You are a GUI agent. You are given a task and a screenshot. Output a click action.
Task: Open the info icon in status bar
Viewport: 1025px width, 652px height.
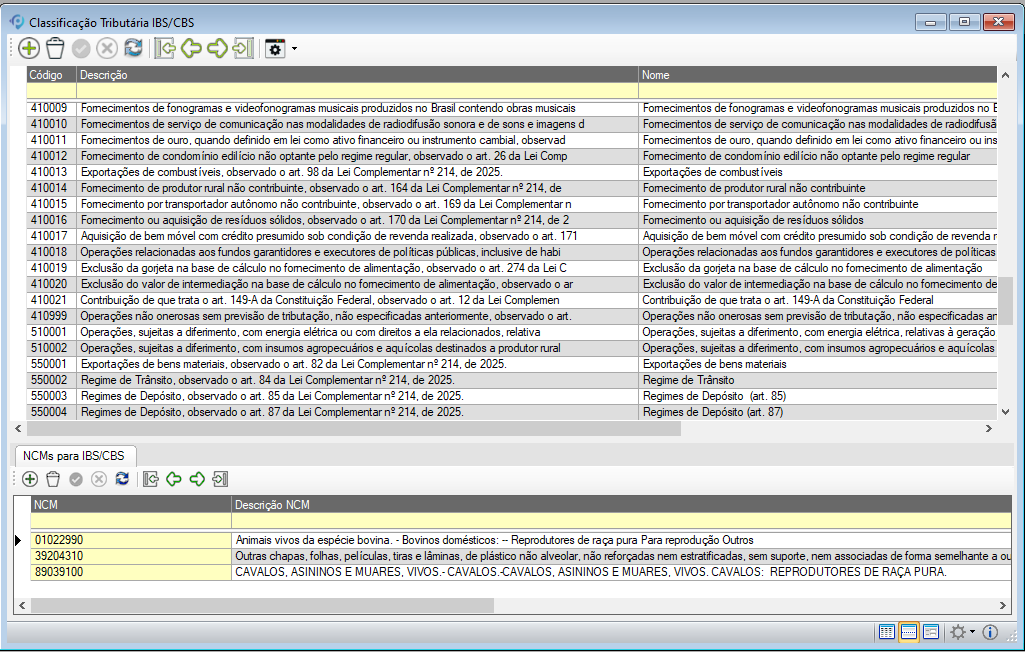[990, 632]
